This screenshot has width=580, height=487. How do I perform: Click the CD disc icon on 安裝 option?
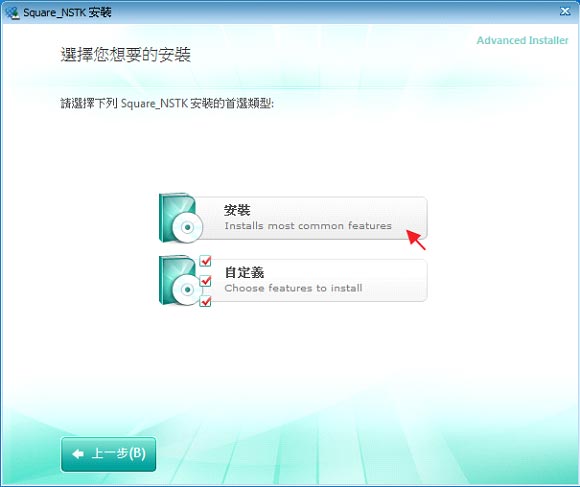[x=188, y=227]
